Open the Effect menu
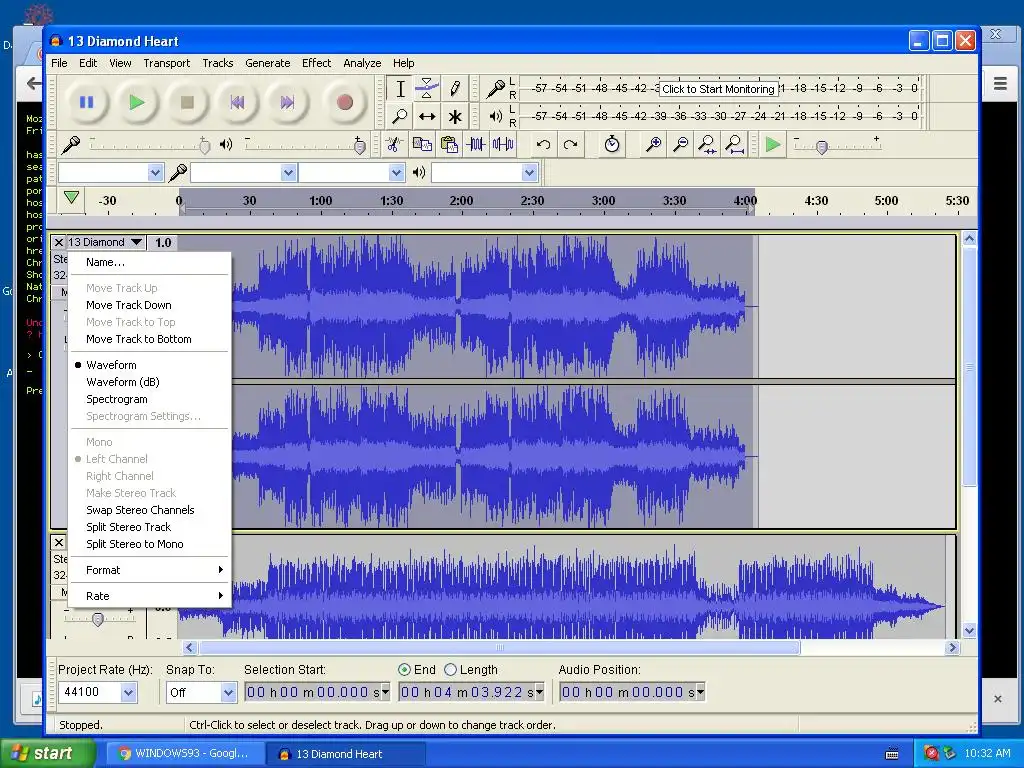1024x768 pixels. [316, 63]
